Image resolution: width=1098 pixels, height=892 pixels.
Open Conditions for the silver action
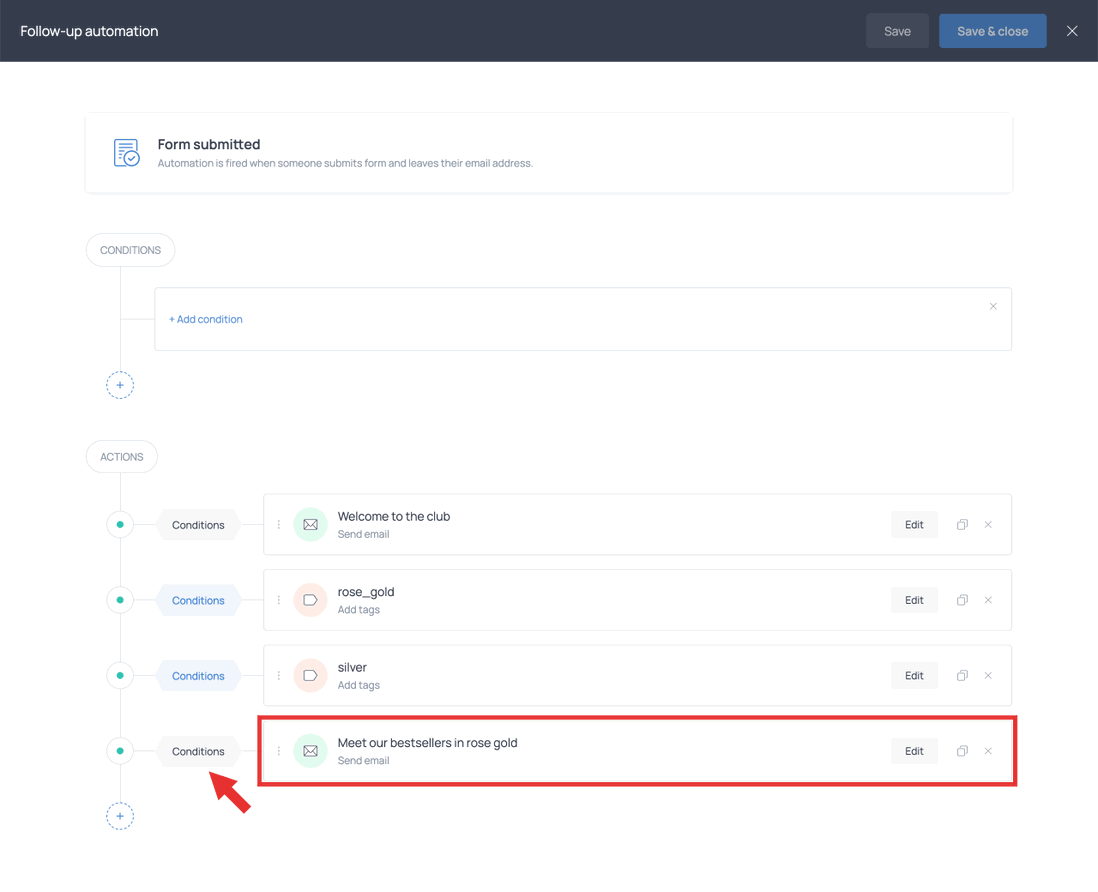point(198,675)
